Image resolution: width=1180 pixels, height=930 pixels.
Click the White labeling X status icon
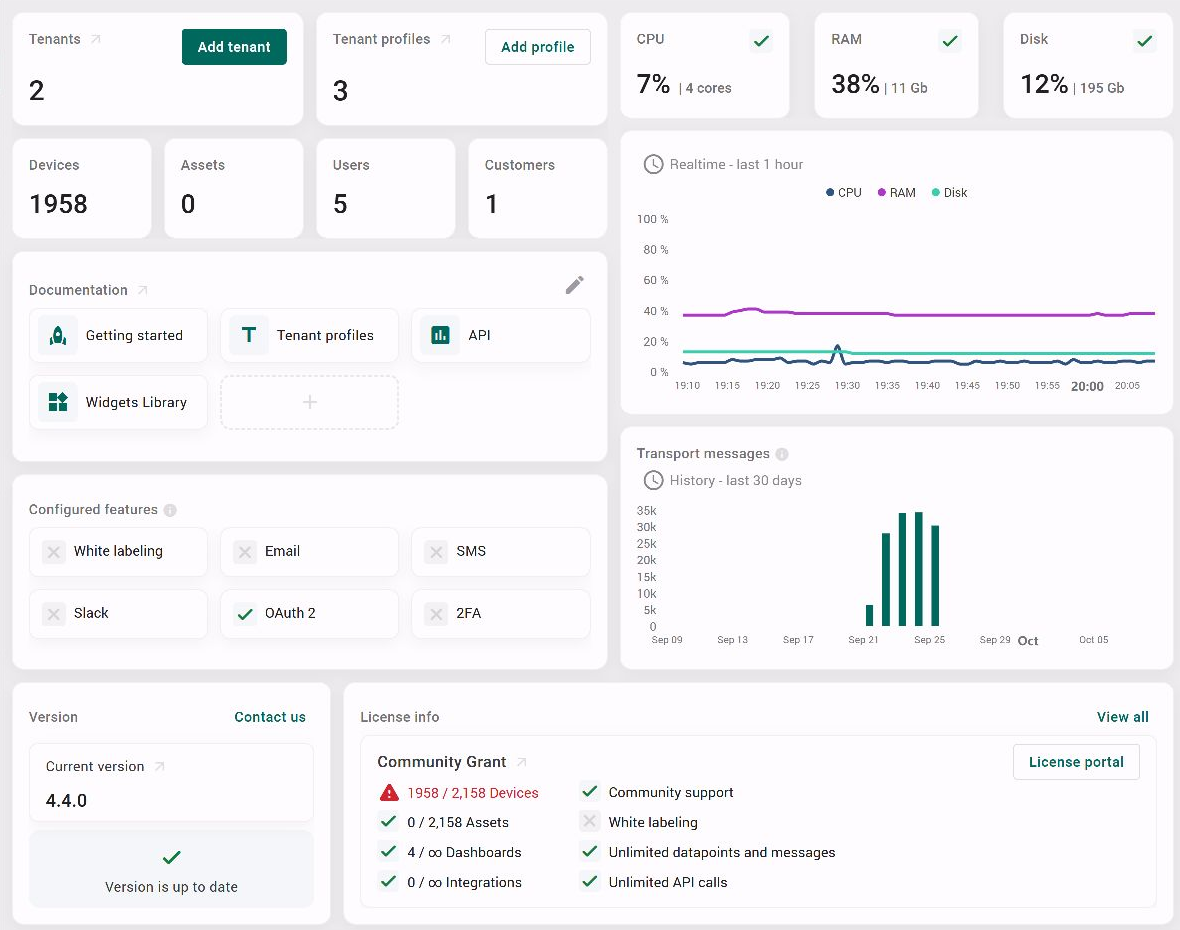click(x=53, y=552)
